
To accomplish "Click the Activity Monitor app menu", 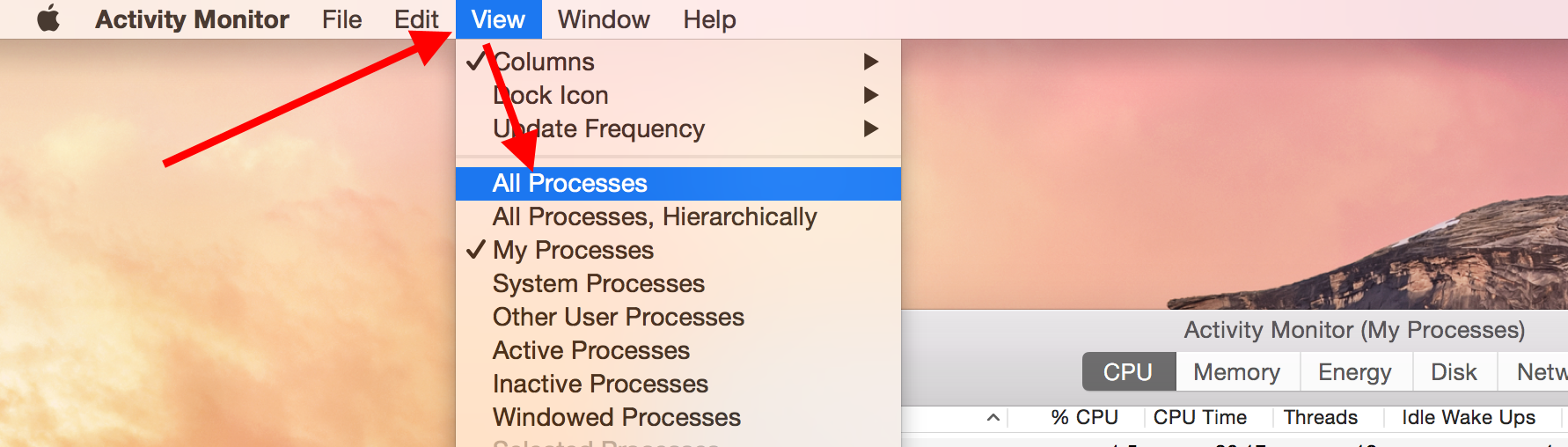I will [x=192, y=19].
